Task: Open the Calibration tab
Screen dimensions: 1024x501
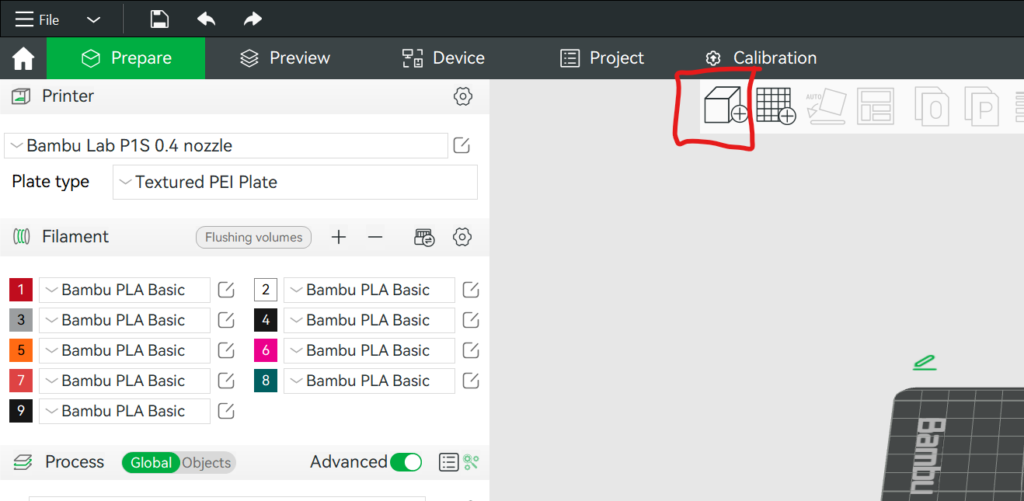Action: tap(760, 58)
